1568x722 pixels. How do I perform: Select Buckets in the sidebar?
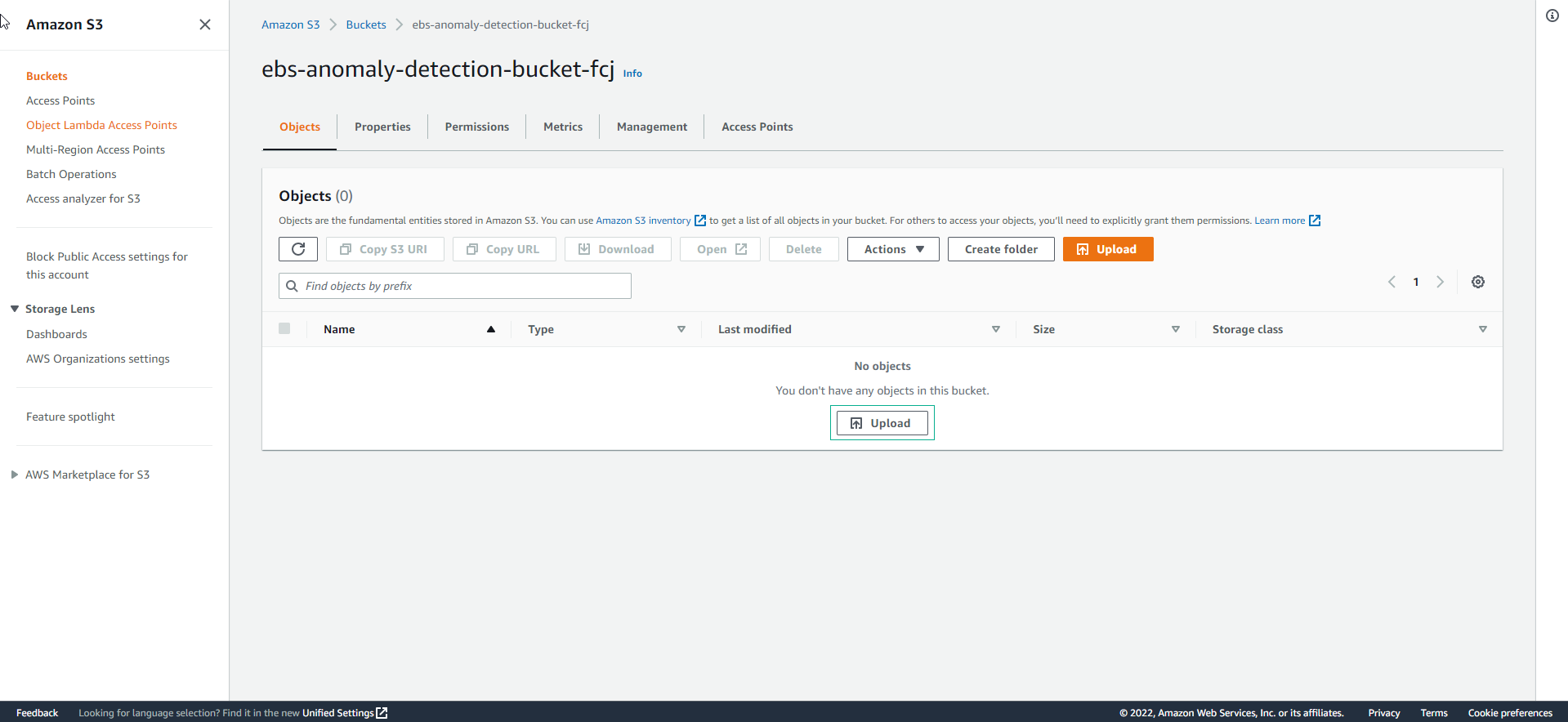click(x=47, y=76)
